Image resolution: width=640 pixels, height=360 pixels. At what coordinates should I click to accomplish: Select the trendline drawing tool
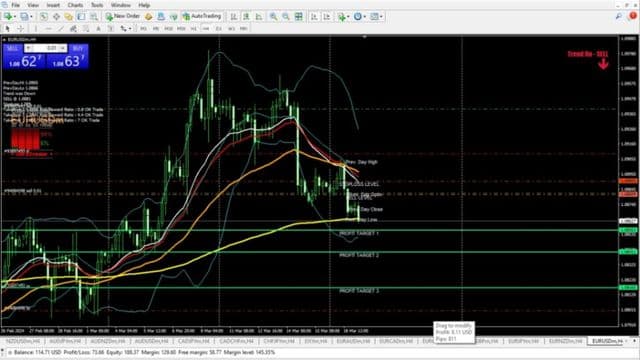[x=60, y=29]
